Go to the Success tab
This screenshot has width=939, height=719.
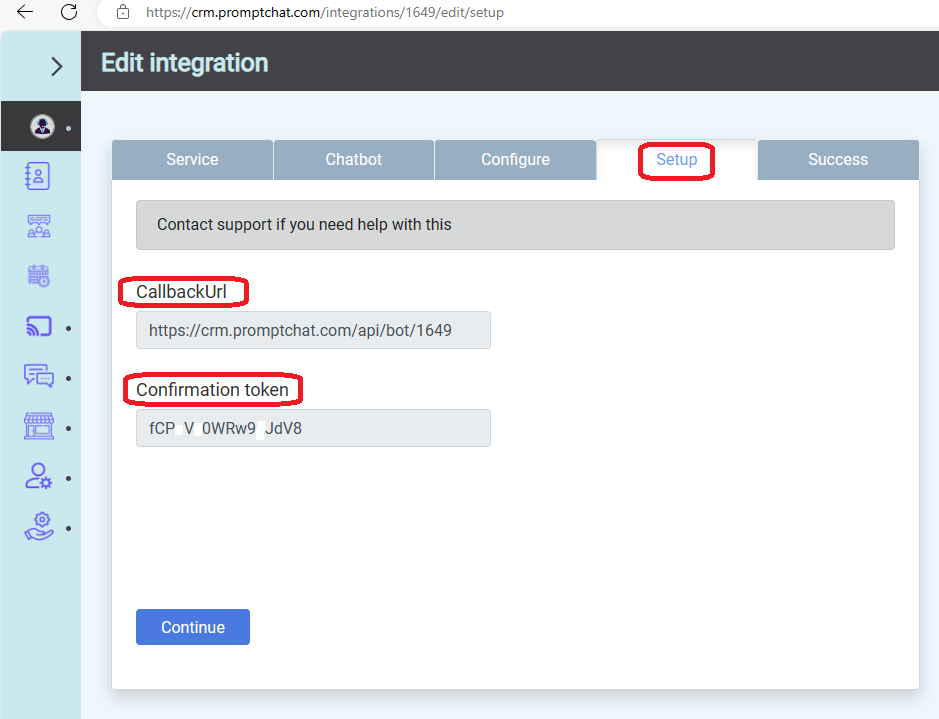tap(838, 160)
